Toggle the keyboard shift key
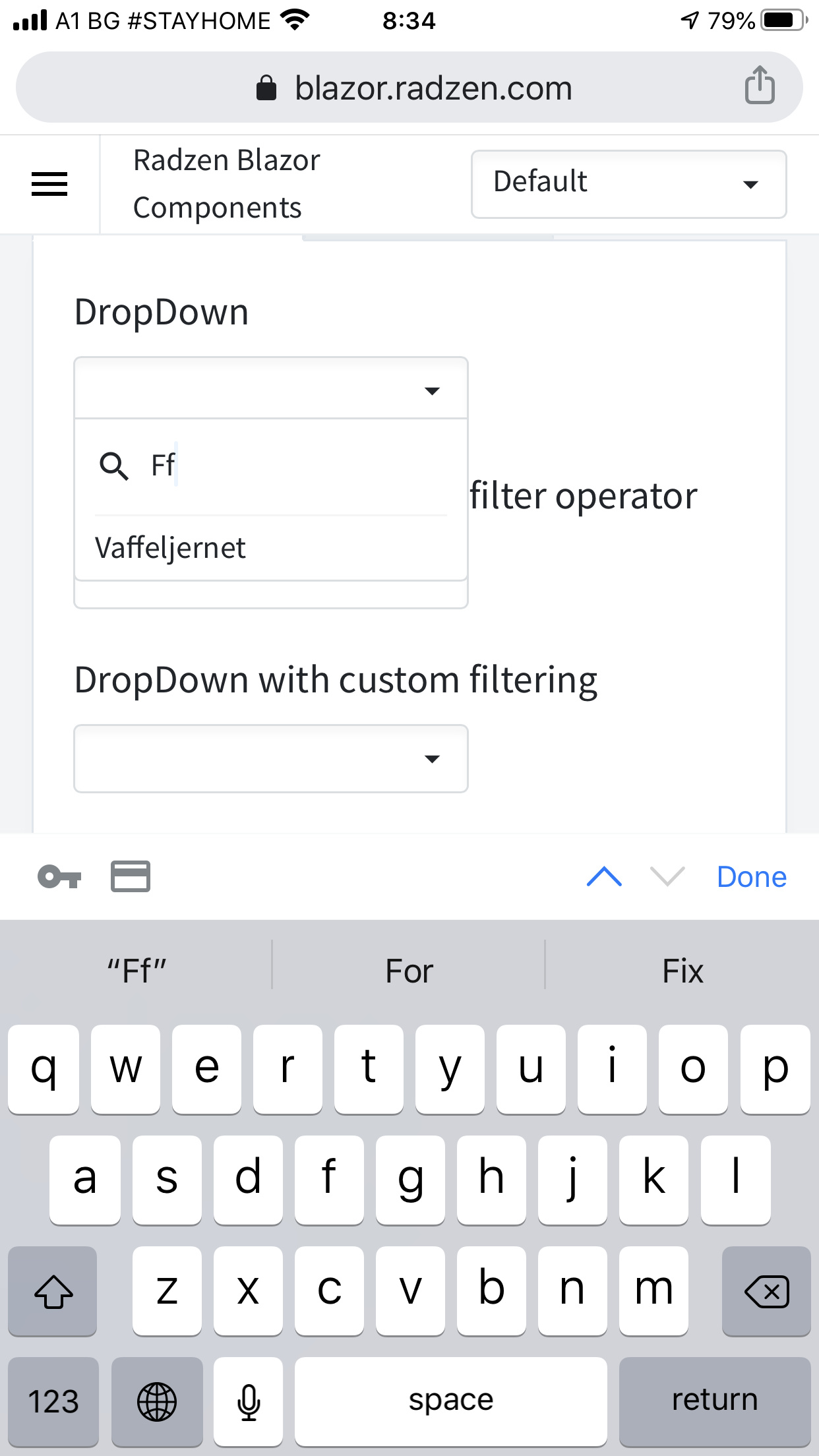Image resolution: width=819 pixels, height=1456 pixels. pos(53,1291)
